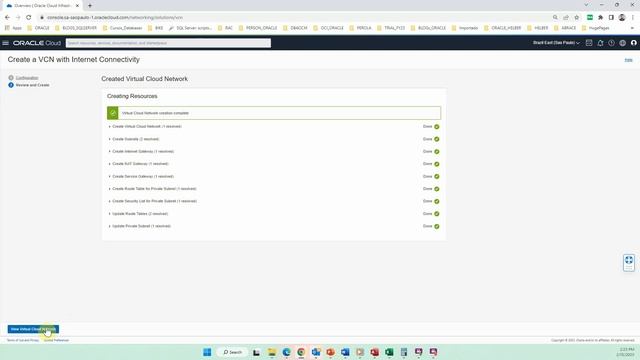Open Cookie Preferences link
Viewport: 640px width, 360px height.
pyautogui.click(x=56, y=340)
